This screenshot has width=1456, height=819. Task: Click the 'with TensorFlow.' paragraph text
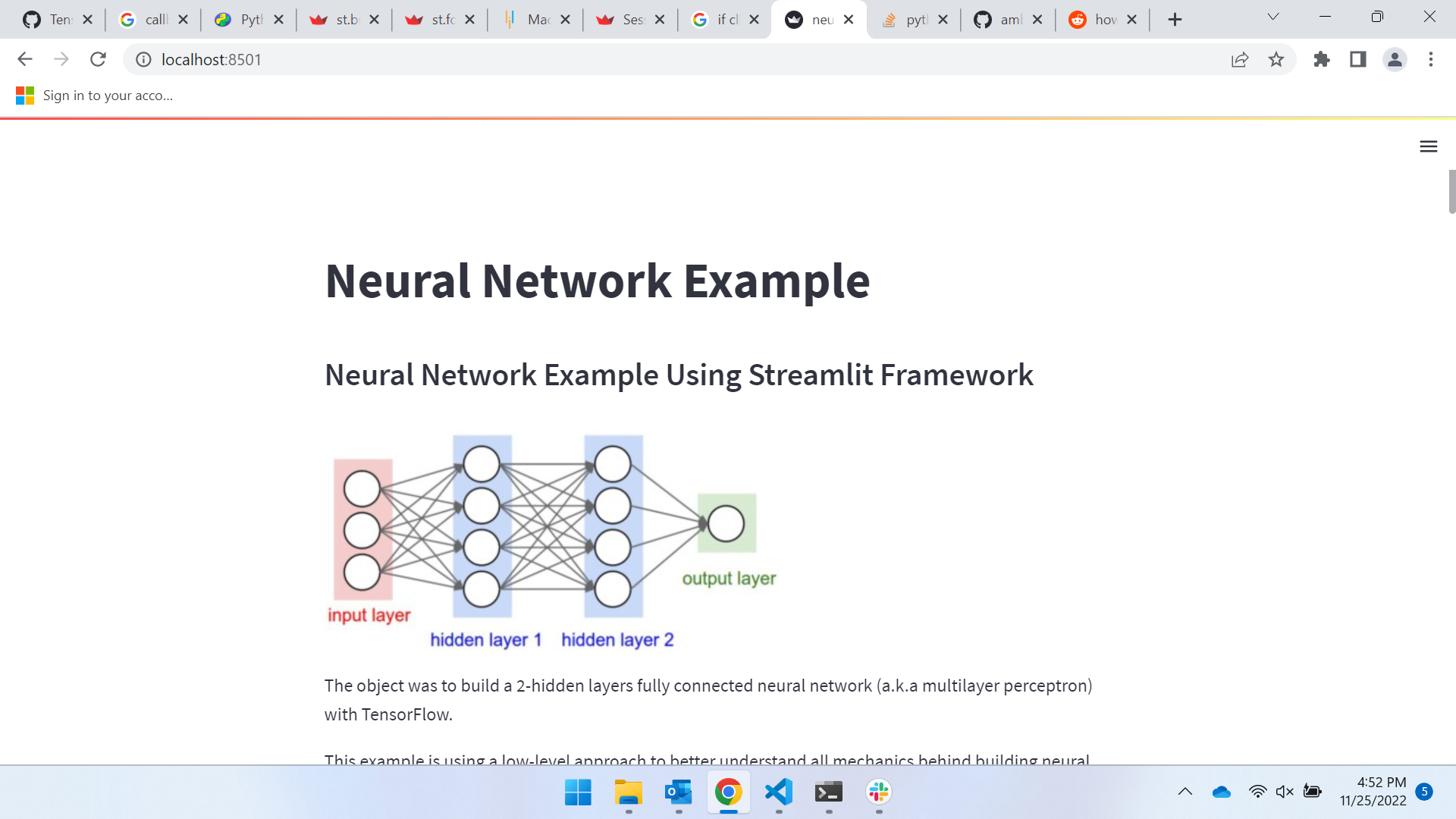388,714
